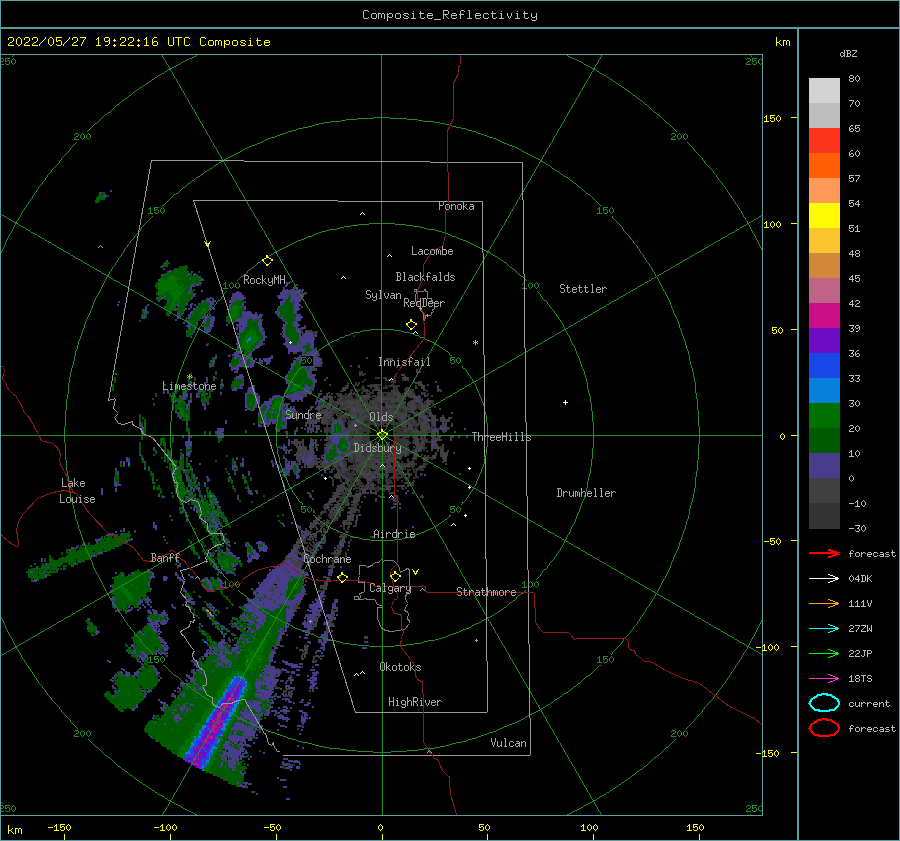Click the Calgary city label

[390, 588]
